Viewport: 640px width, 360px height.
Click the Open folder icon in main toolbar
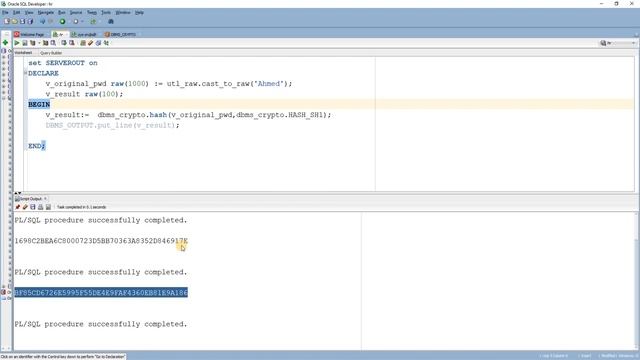pyautogui.click(x=14, y=21)
